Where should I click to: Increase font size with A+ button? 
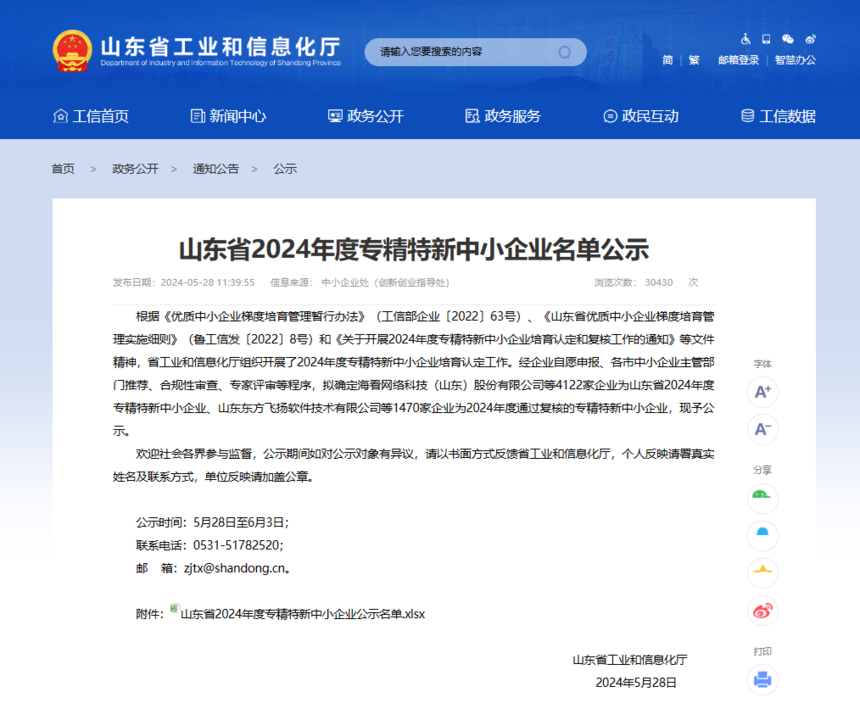click(762, 392)
